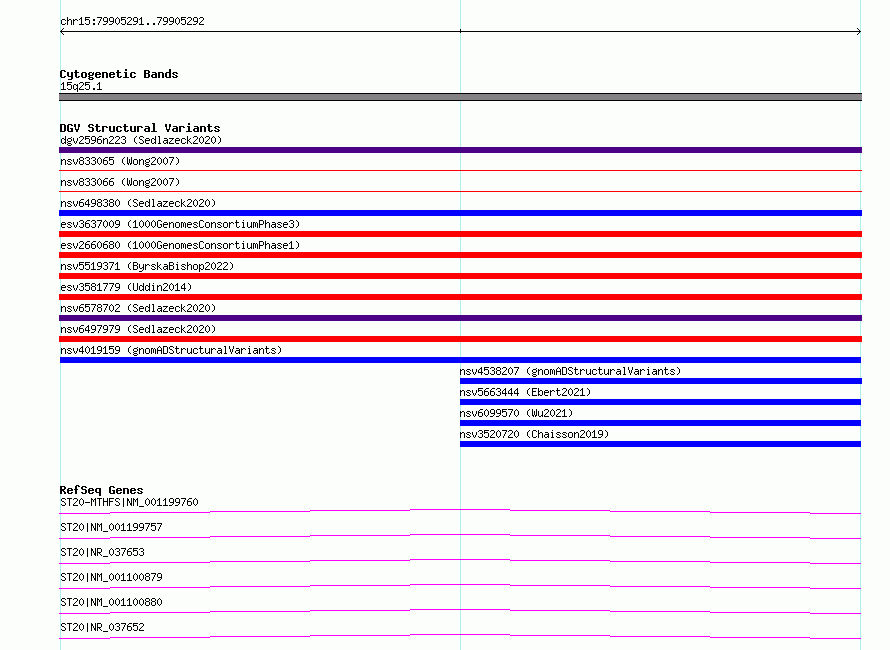The width and height of the screenshot is (890, 650).
Task: Click the red bar under nsv5519371
Action: point(460,276)
